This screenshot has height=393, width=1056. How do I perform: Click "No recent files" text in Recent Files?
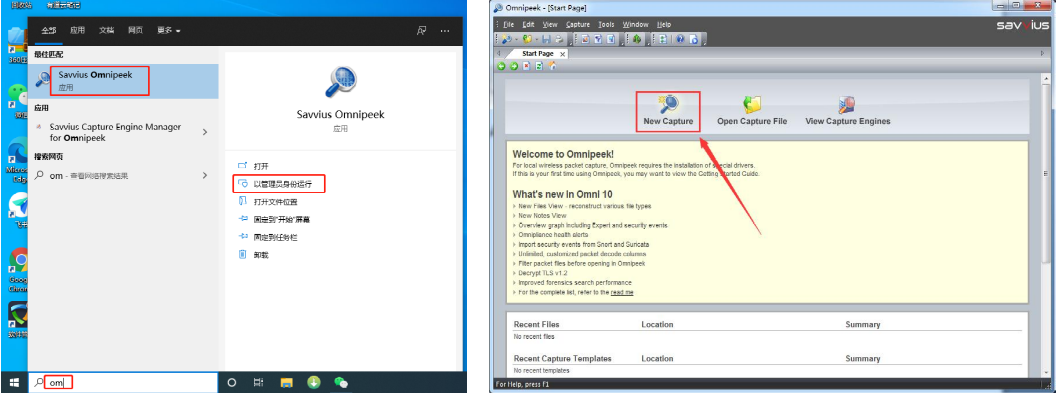(533, 336)
